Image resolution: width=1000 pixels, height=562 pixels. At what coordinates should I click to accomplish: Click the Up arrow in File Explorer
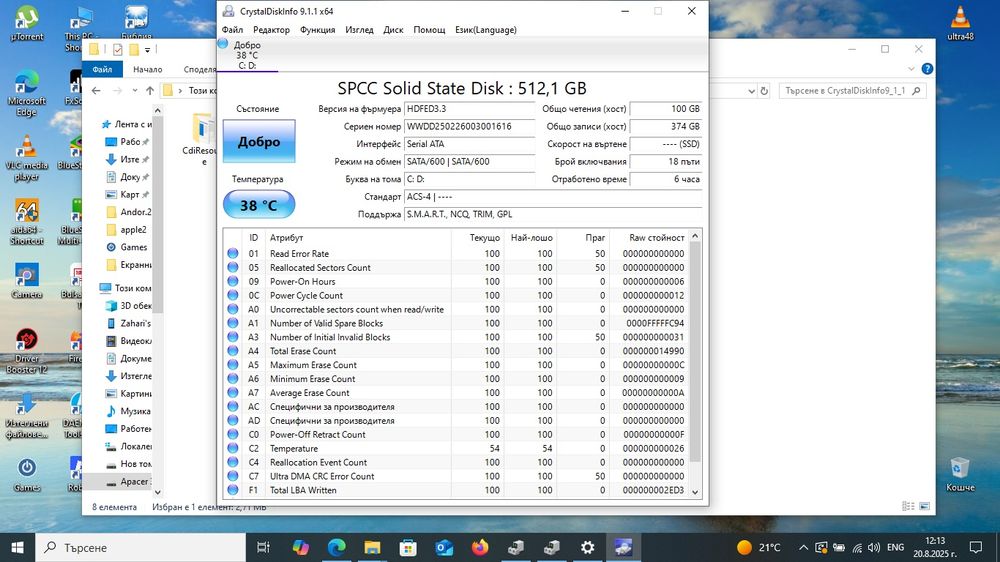coord(150,91)
